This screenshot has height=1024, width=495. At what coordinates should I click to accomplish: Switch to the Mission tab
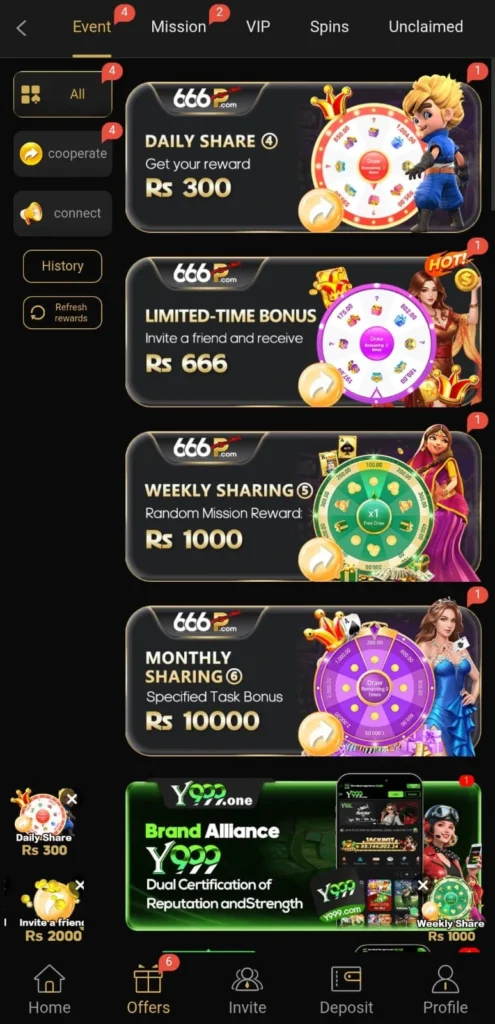[x=178, y=27]
